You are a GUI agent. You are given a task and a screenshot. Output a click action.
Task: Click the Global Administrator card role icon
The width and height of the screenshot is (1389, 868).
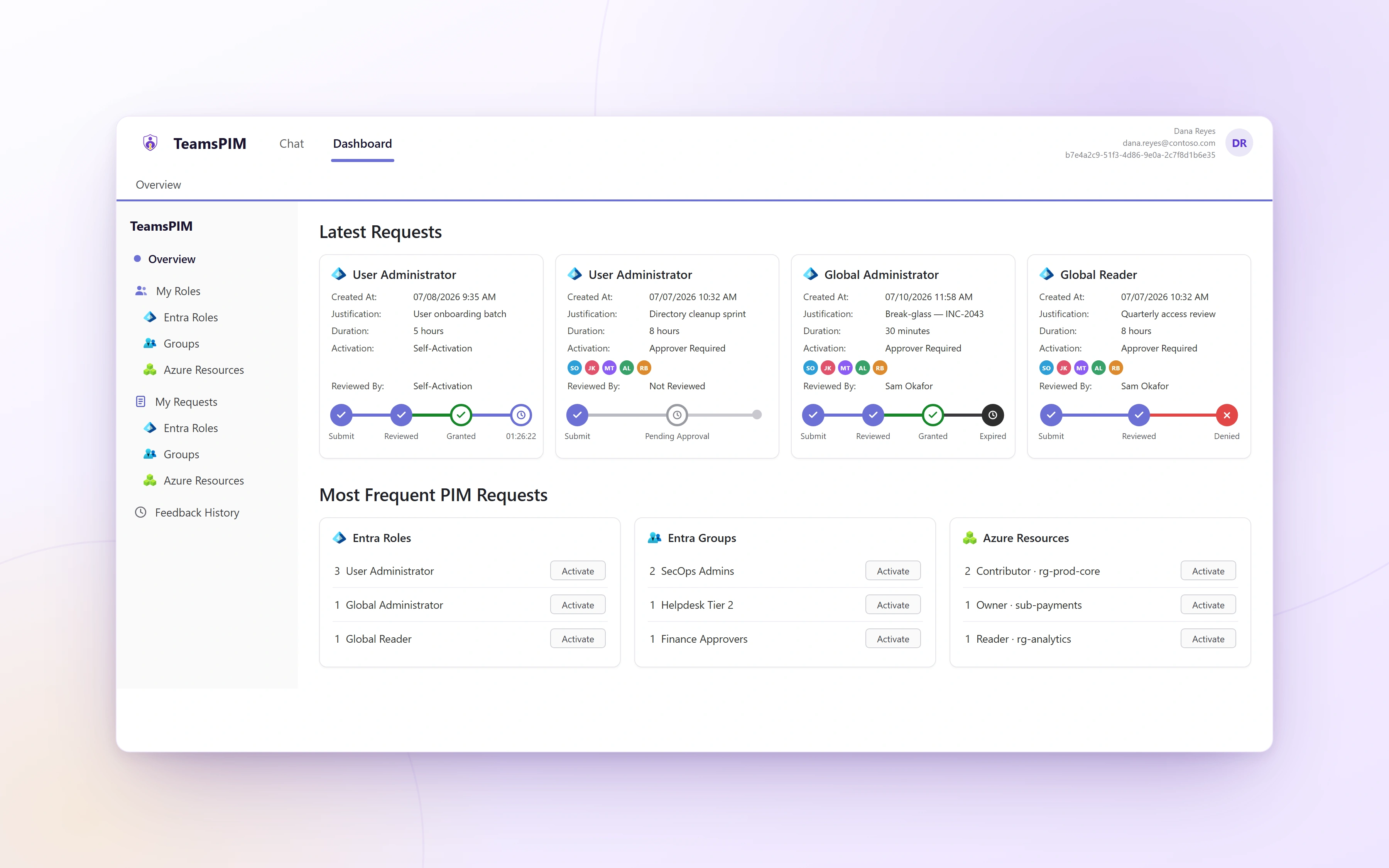(x=810, y=274)
